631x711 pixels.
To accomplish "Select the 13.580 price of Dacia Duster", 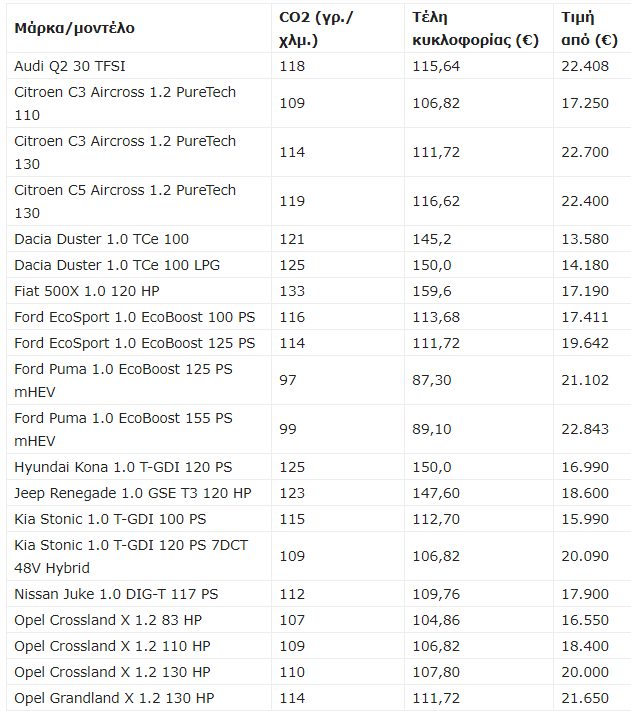I will tap(589, 239).
